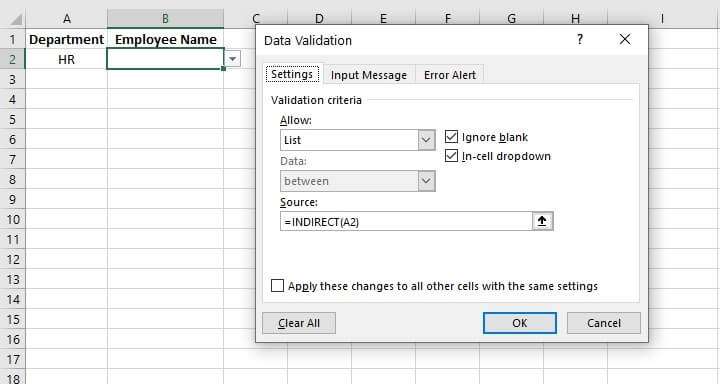Toggle the Ignore blank checkbox
This screenshot has width=720, height=384.
pos(451,137)
